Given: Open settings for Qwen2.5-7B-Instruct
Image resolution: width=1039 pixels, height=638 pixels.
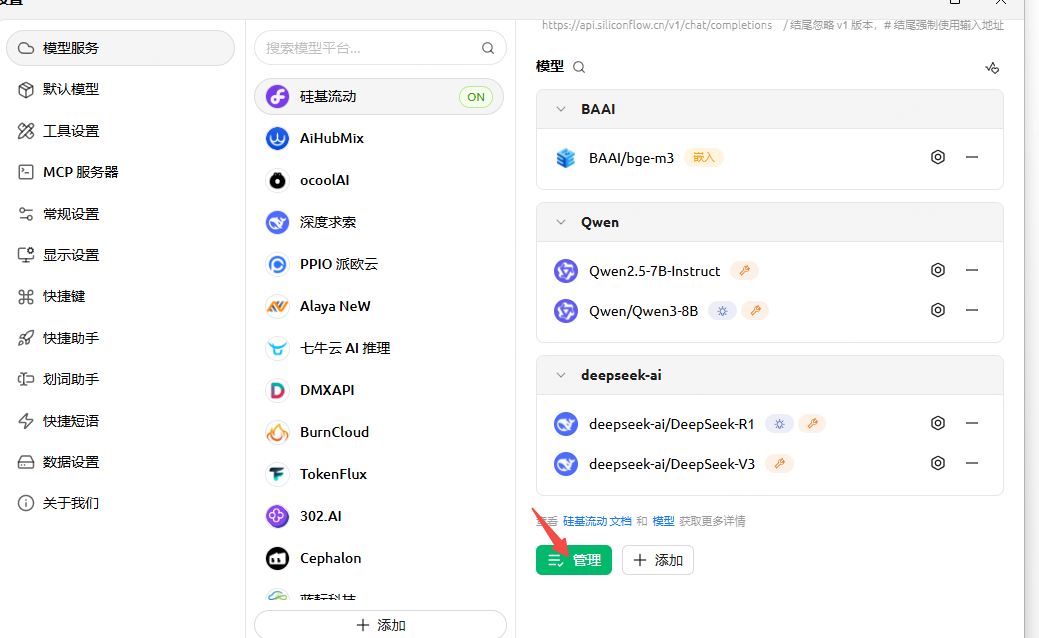Looking at the screenshot, I should (x=938, y=270).
